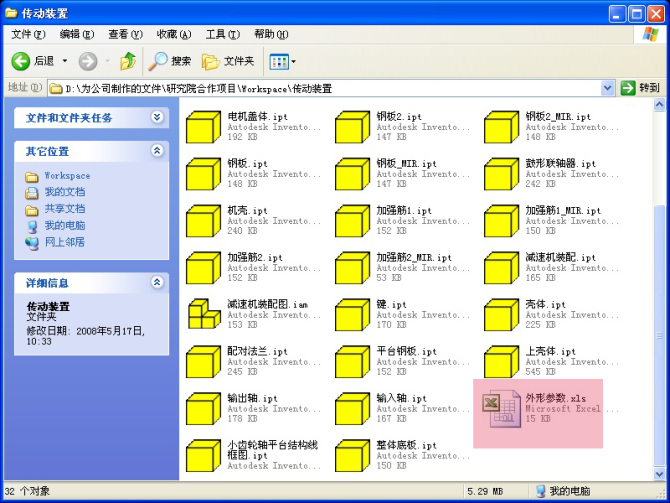The image size is (670, 503).
Task: Click the 鼓形联轴器.ipt file name text
Action: tap(560, 163)
